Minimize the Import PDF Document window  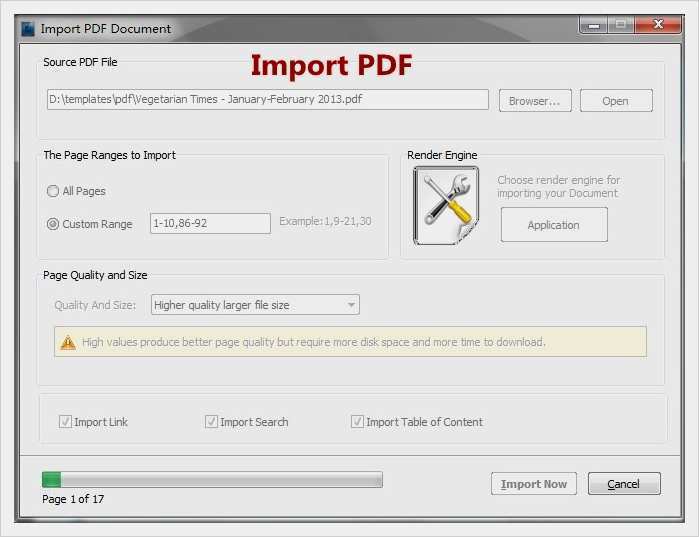593,25
